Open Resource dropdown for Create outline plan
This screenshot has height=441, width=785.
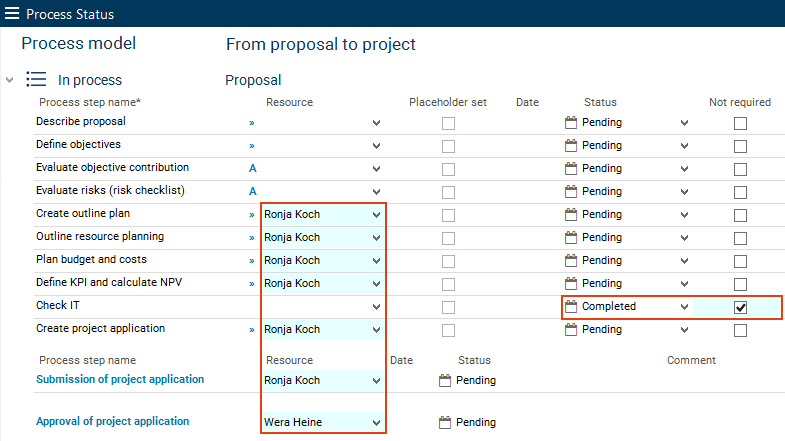point(377,215)
